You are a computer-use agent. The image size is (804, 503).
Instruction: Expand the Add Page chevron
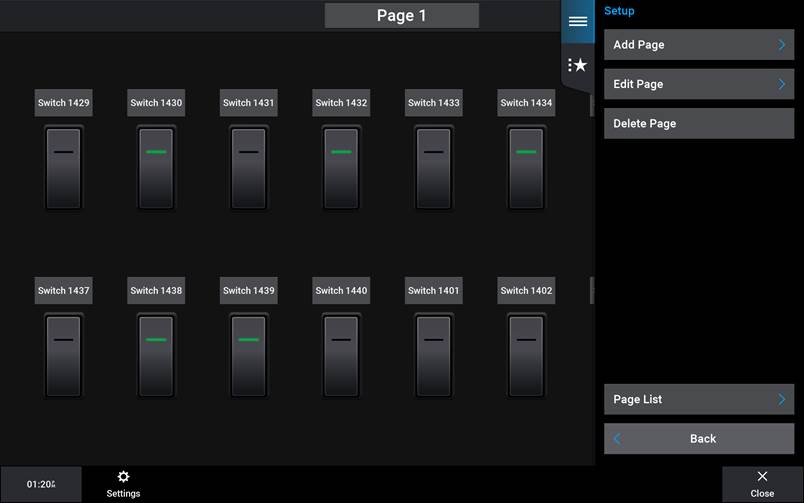point(781,45)
